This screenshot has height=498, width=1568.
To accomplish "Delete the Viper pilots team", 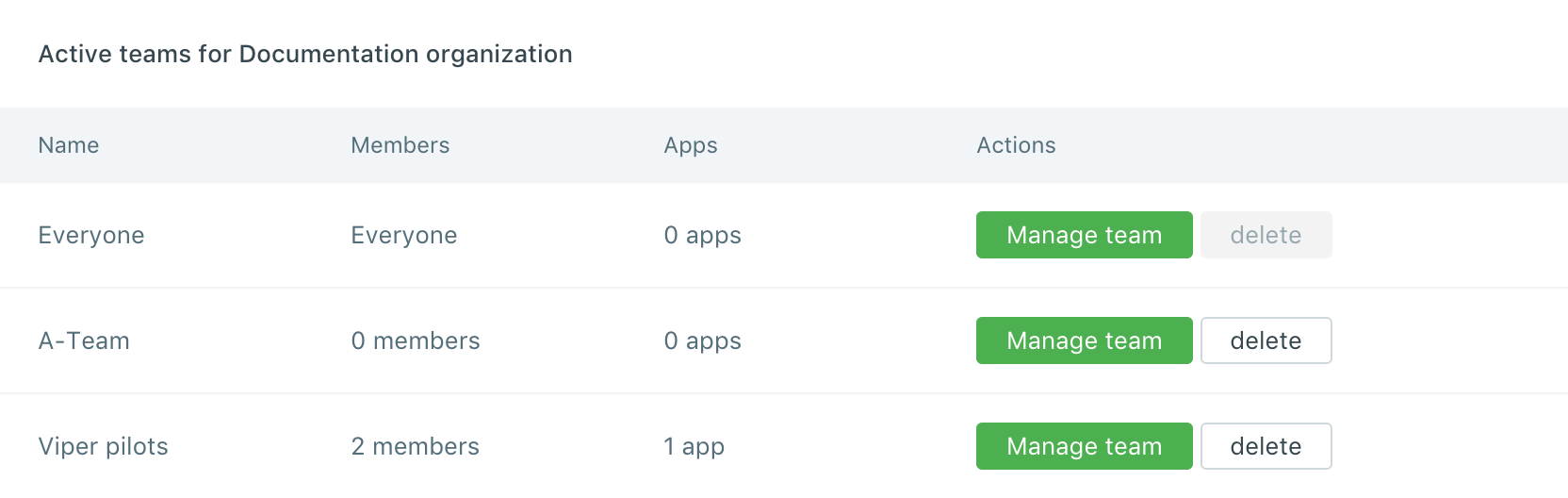I will 1266,446.
